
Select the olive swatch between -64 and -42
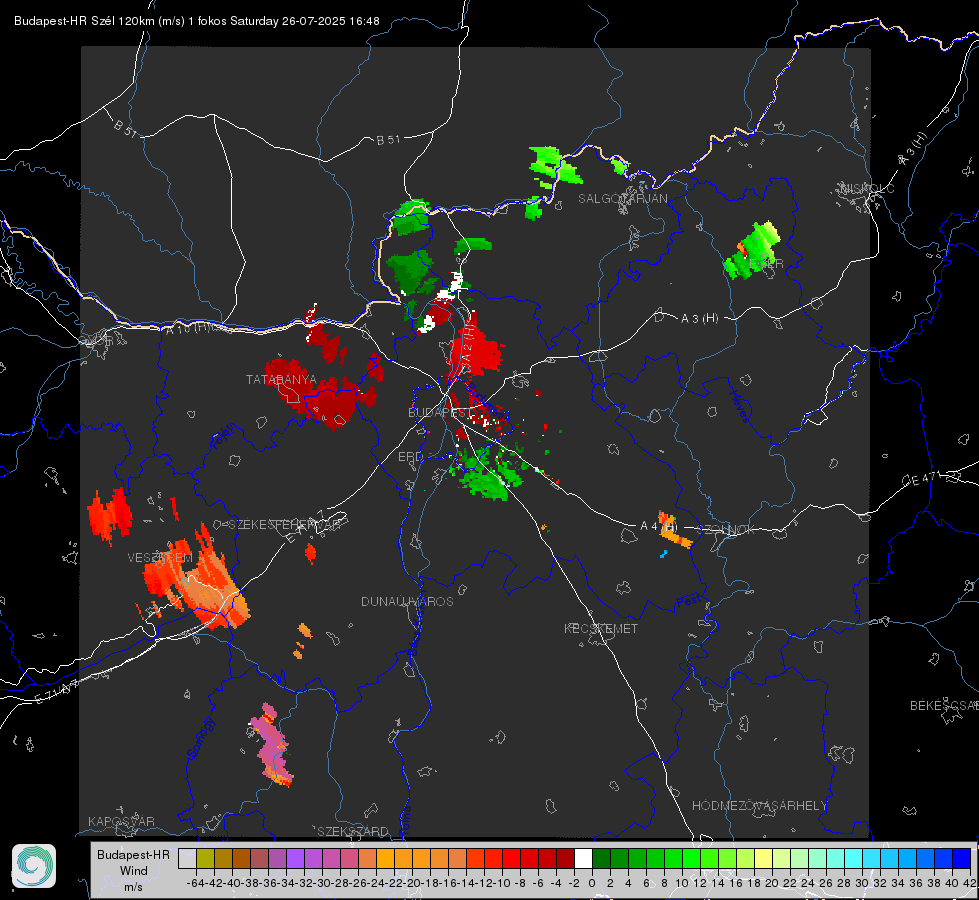pyautogui.click(x=205, y=858)
